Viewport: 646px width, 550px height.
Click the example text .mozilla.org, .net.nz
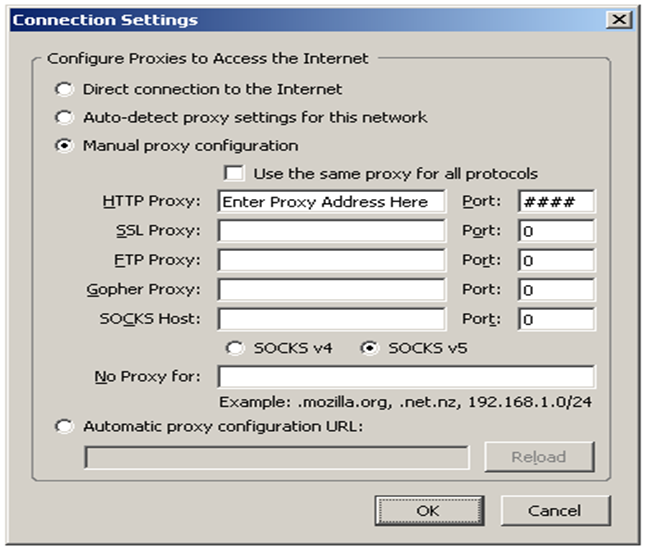click(379, 402)
